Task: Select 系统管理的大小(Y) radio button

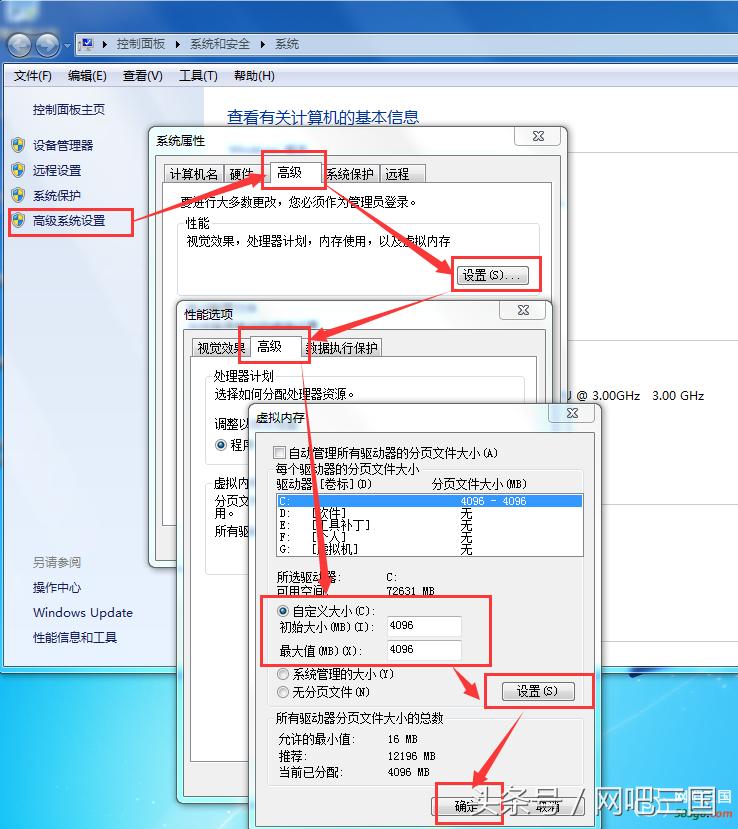Action: (x=283, y=674)
